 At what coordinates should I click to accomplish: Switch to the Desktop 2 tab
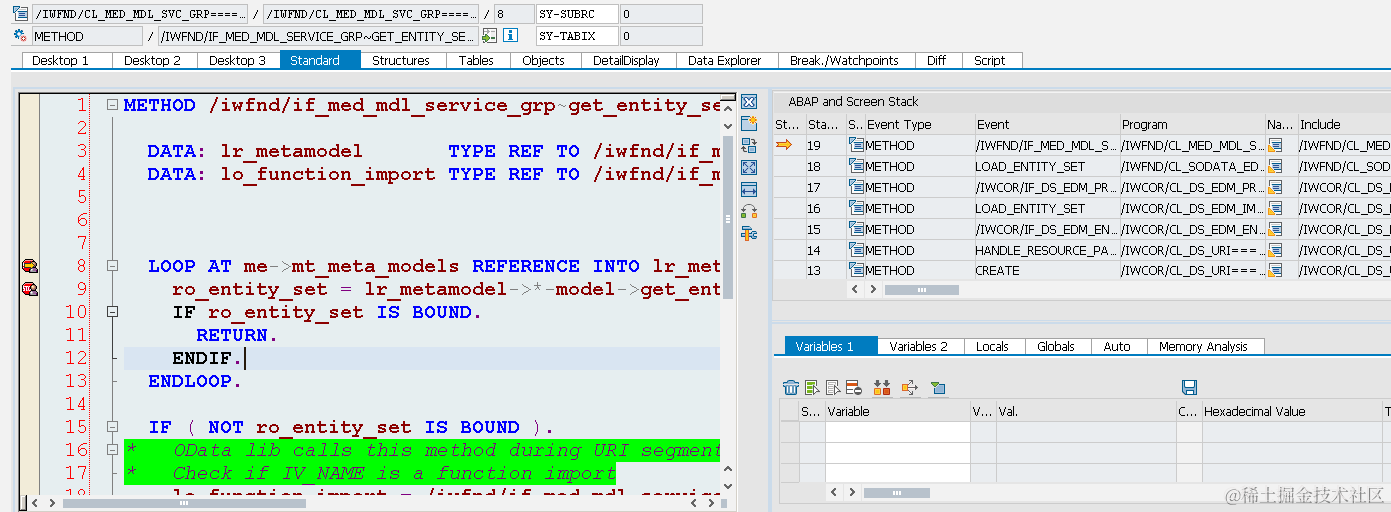coord(153,60)
